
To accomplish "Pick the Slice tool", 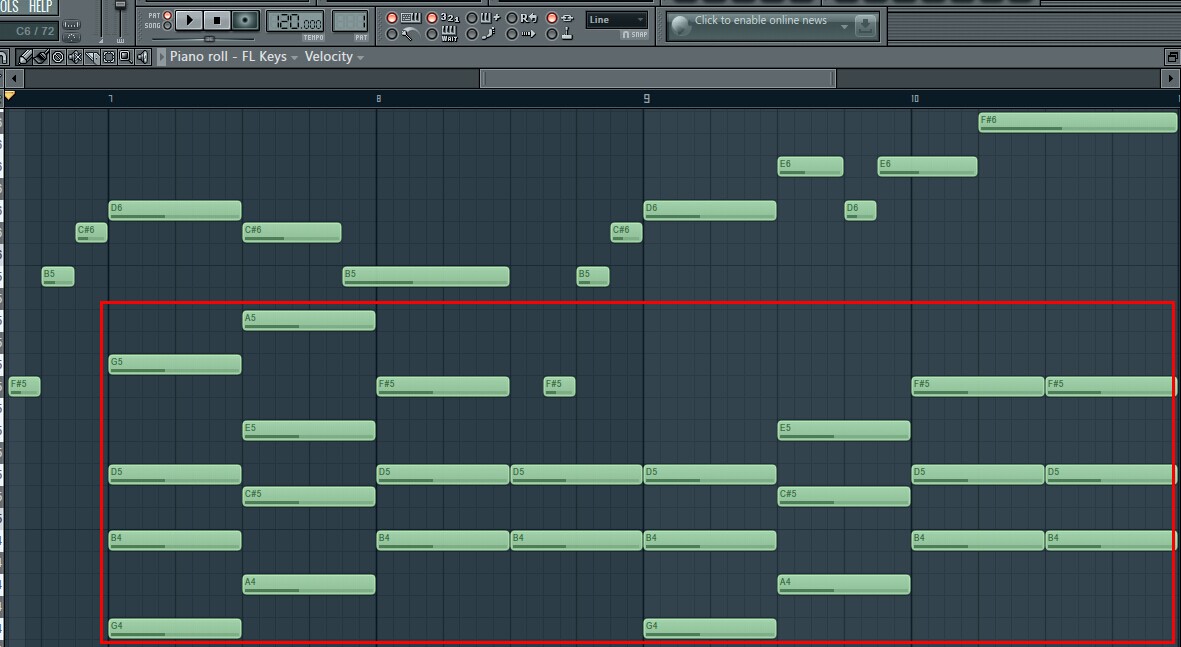I will [92, 56].
